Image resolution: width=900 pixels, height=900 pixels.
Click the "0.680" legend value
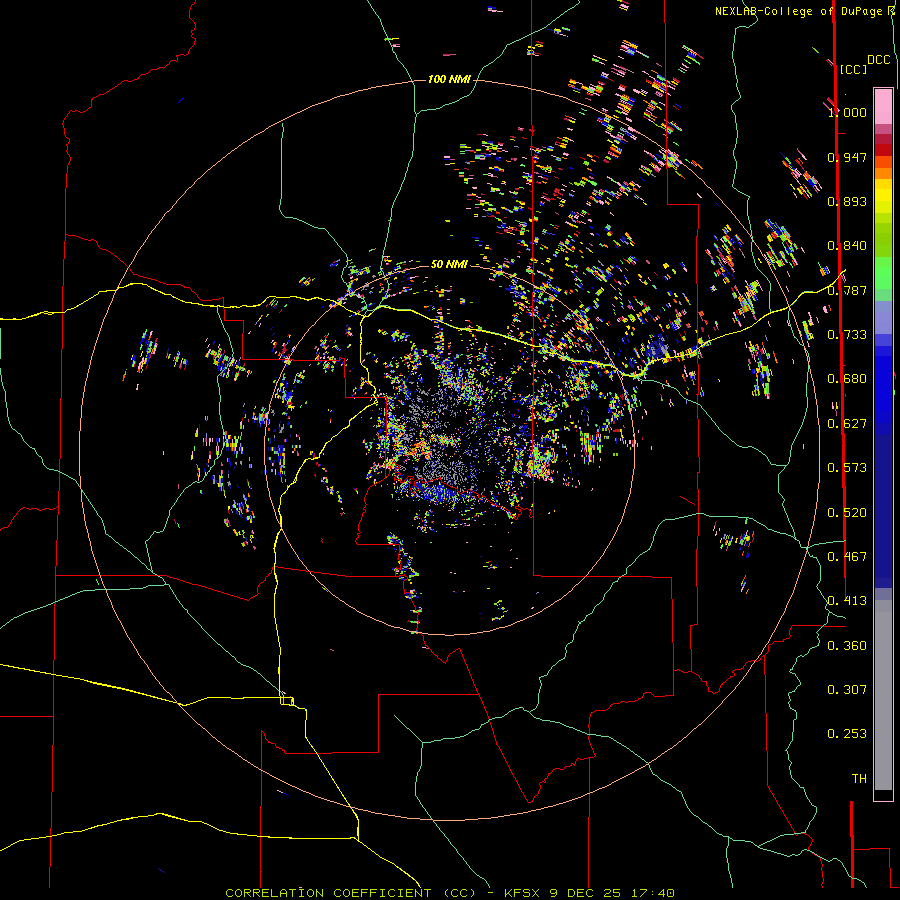click(847, 379)
